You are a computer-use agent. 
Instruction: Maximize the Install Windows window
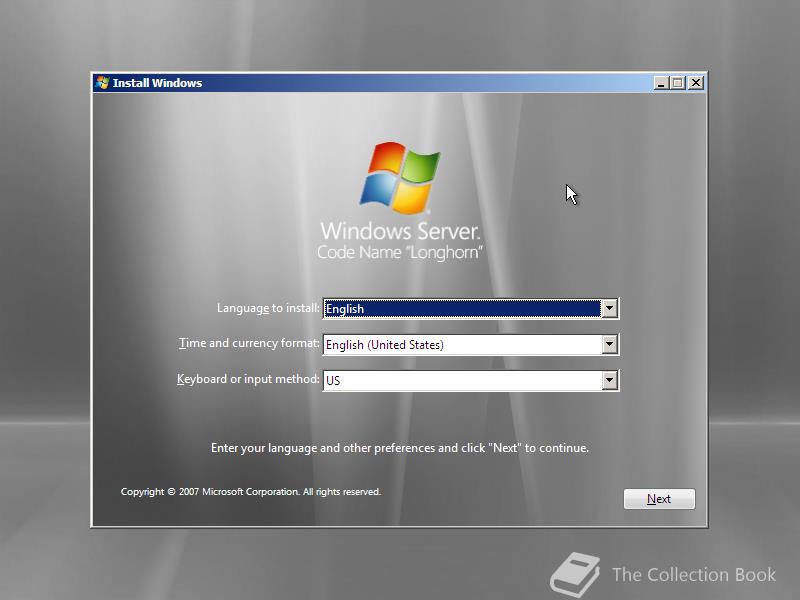677,83
